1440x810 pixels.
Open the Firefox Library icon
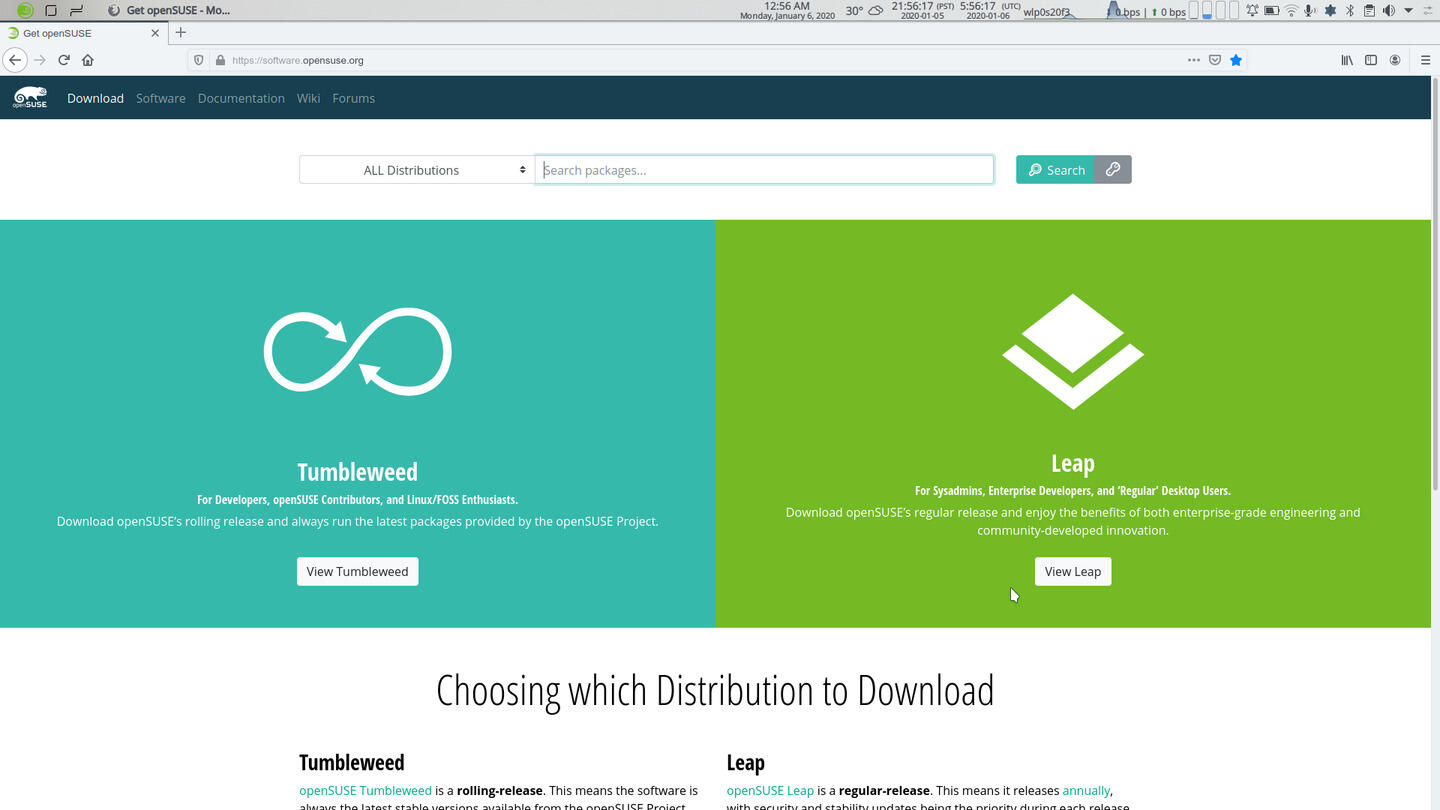(x=1347, y=60)
